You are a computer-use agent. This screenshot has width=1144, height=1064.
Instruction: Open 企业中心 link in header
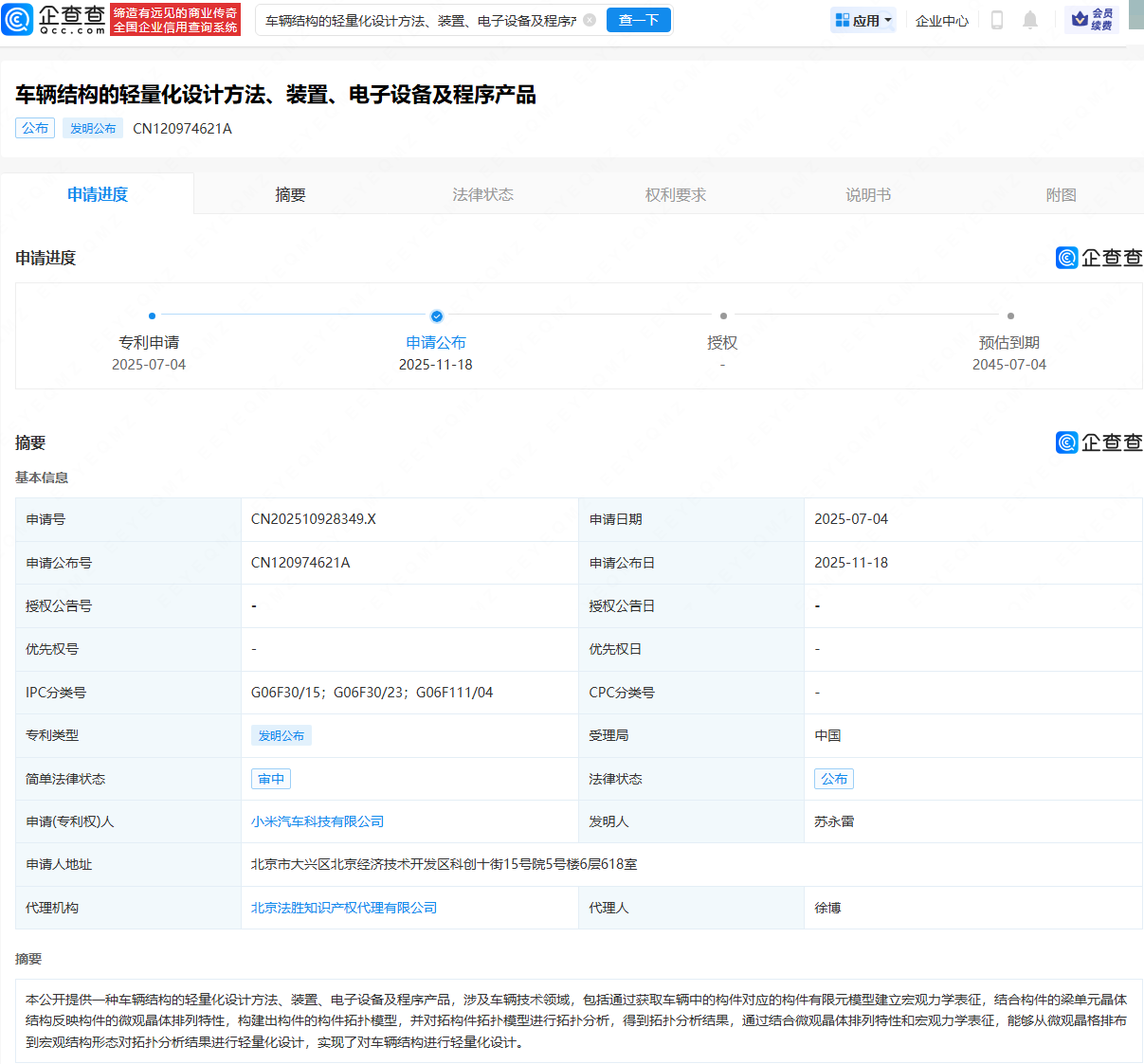click(941, 20)
